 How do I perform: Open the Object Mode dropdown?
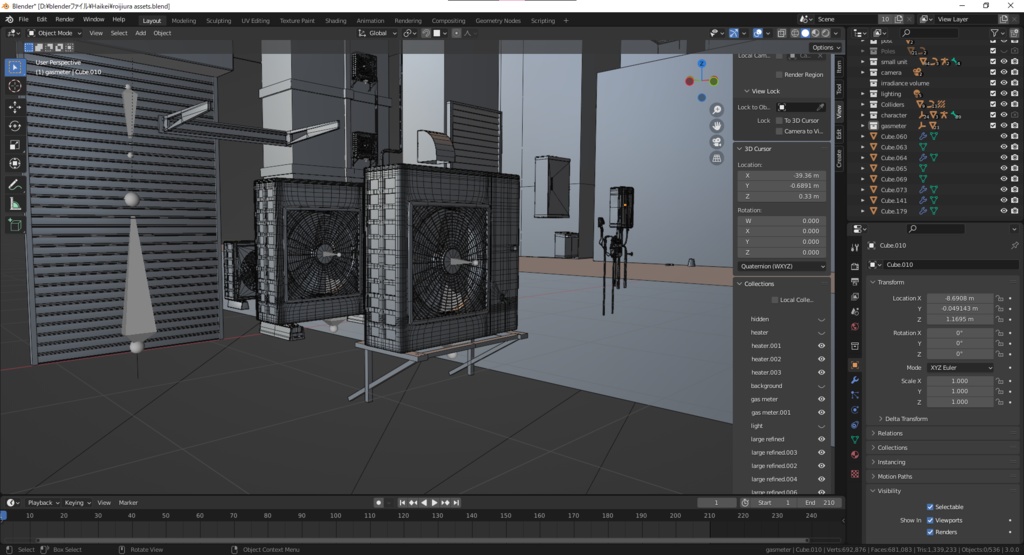(55, 33)
